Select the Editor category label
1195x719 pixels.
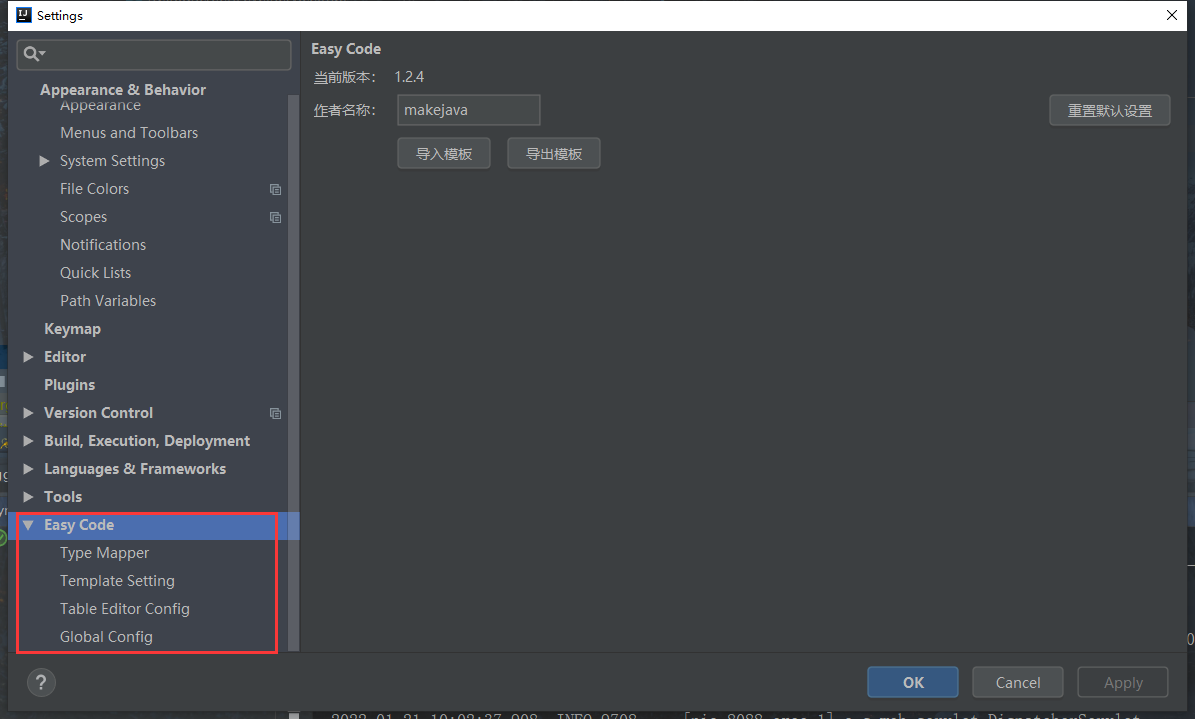65,357
